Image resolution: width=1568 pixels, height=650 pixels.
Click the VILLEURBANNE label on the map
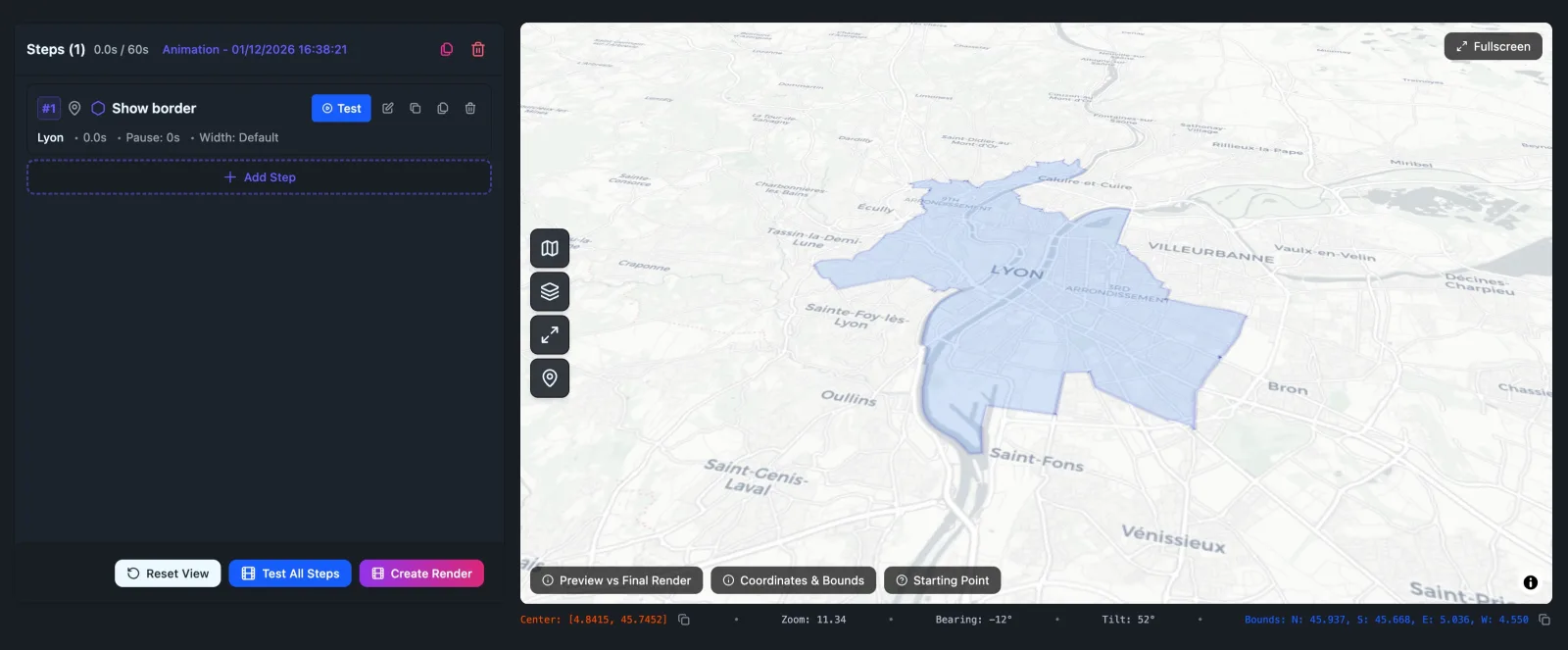coord(1211,253)
